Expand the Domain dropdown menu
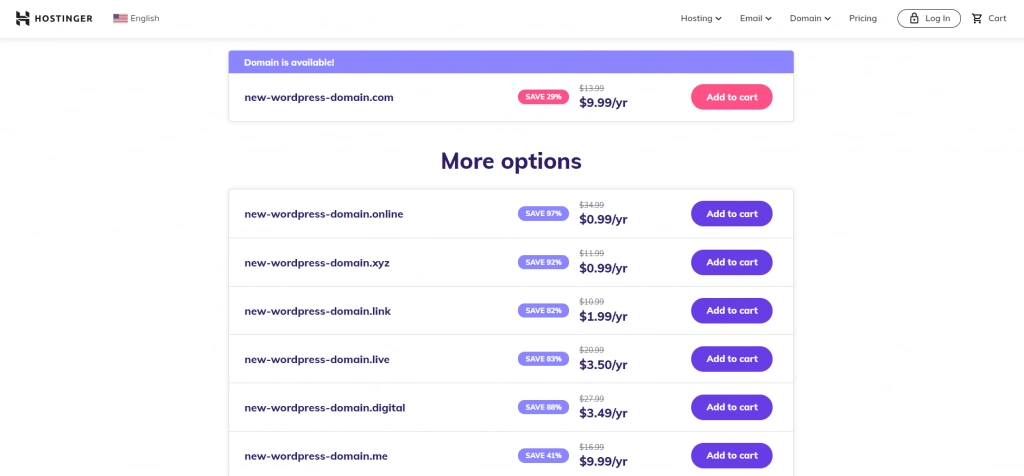Image resolution: width=1024 pixels, height=476 pixels. pyautogui.click(x=810, y=18)
